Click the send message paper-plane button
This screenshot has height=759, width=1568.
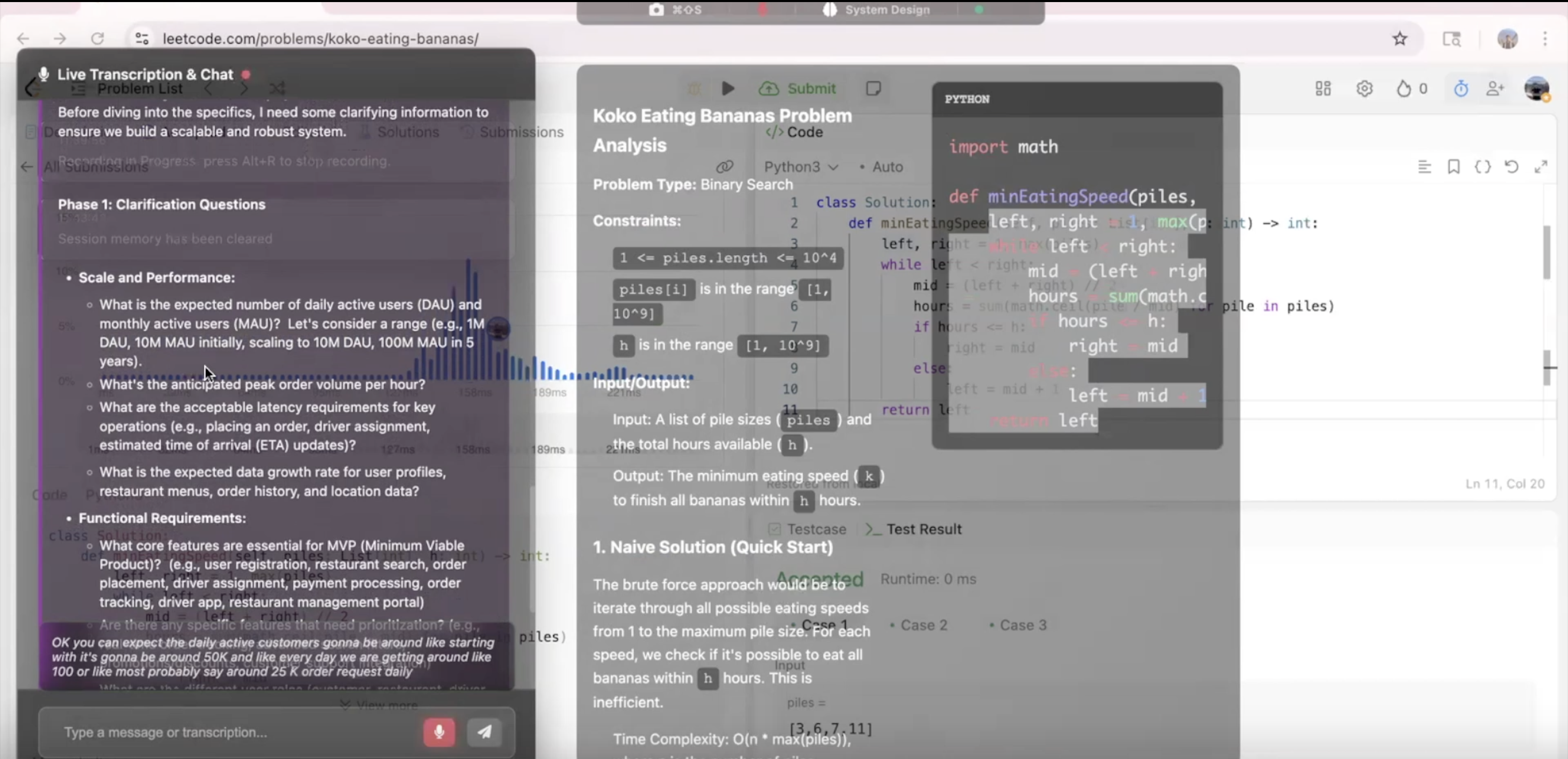[x=484, y=732]
